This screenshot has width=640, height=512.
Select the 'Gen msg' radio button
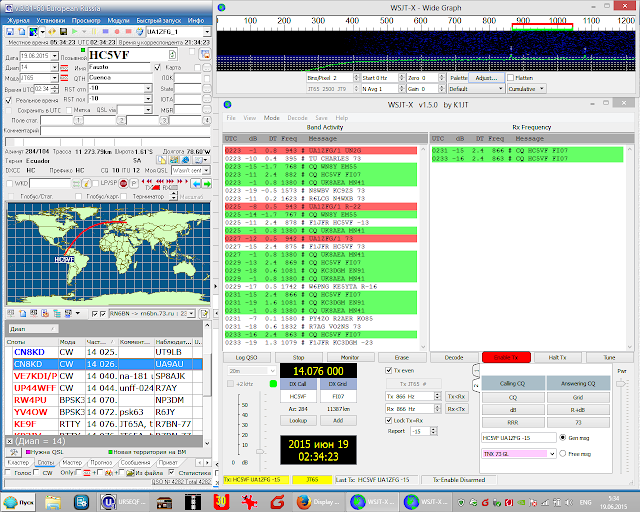(563, 437)
